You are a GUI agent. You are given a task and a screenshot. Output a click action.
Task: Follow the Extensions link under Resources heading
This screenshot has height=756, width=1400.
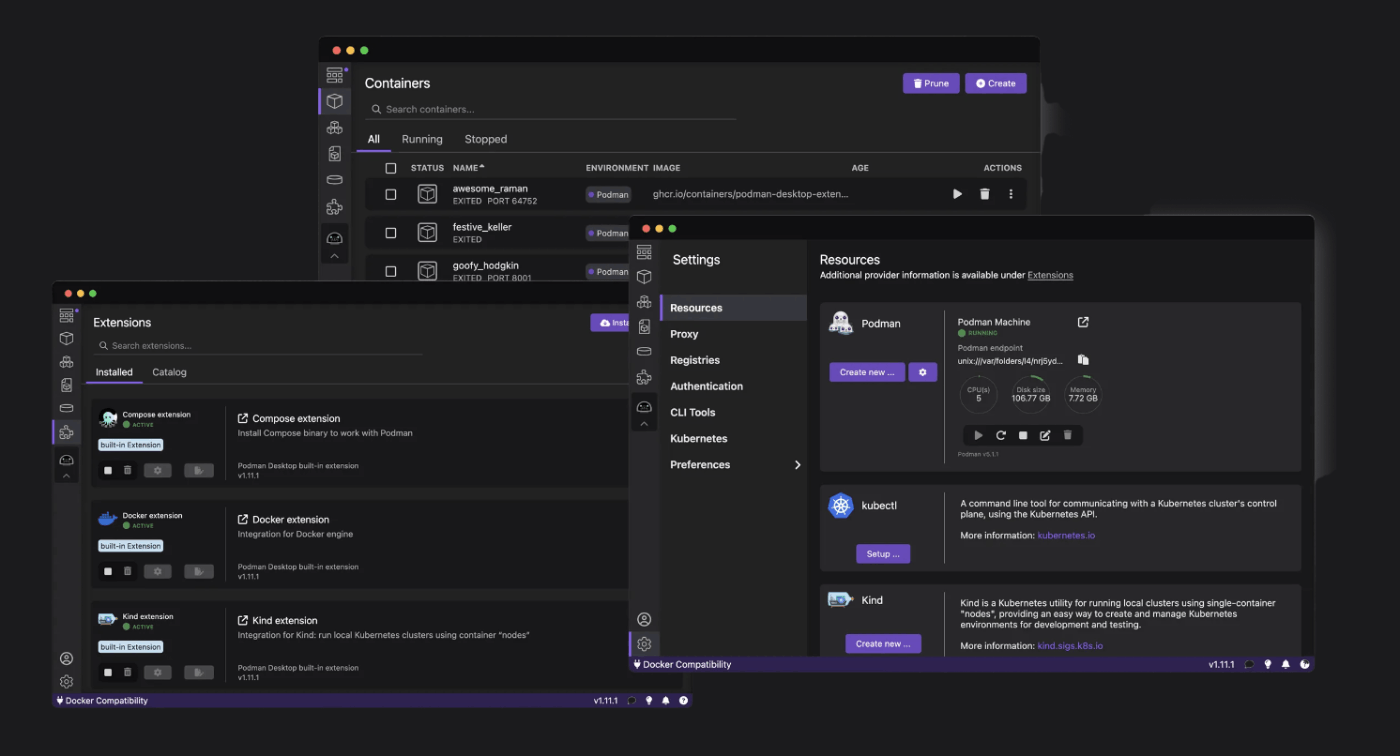(1050, 275)
